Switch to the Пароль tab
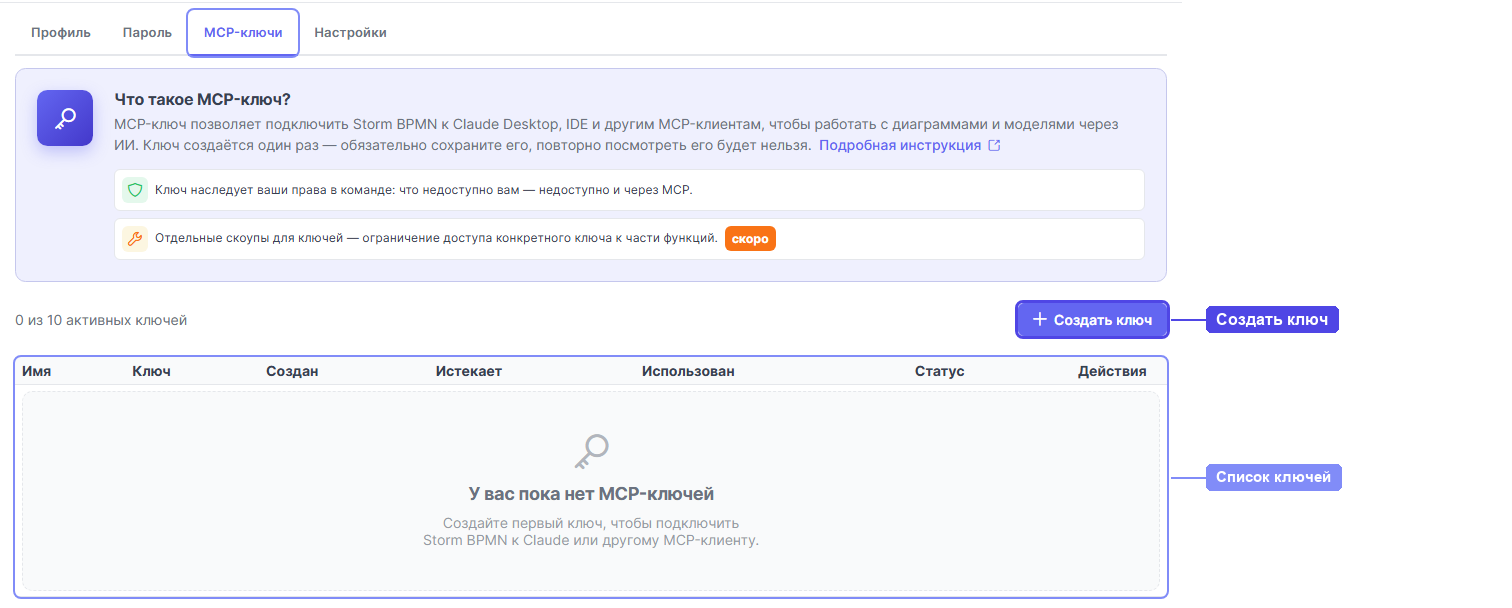 147,33
